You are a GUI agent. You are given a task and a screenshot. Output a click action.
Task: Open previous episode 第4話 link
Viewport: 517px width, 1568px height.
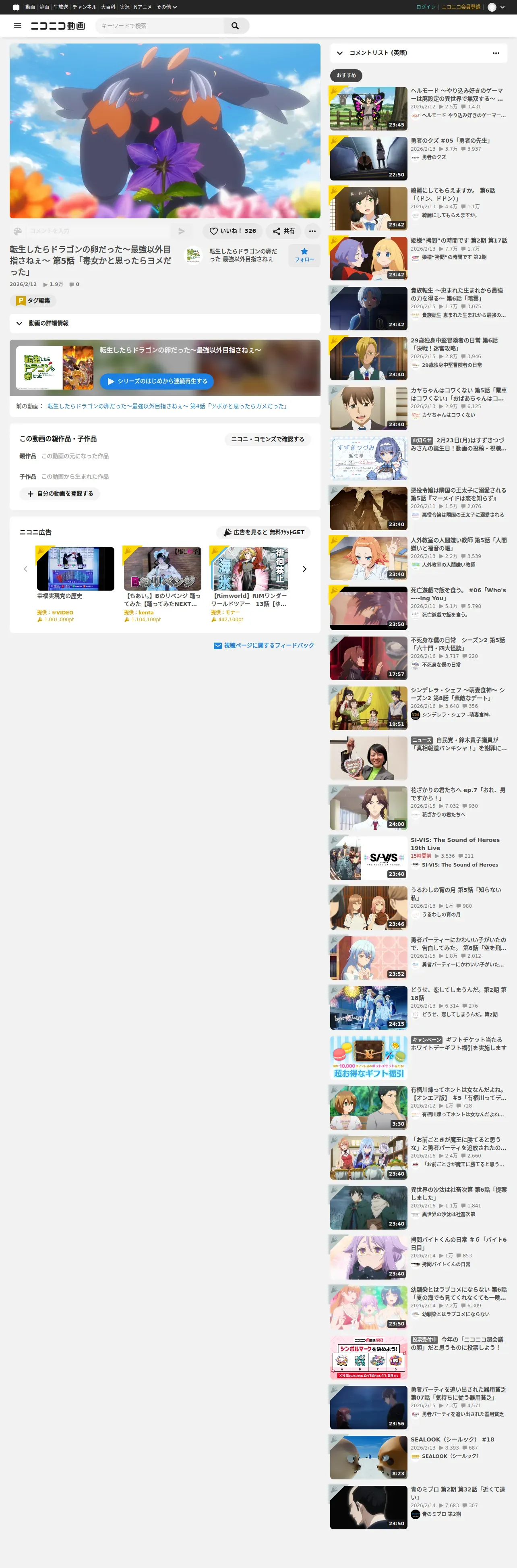point(167,406)
